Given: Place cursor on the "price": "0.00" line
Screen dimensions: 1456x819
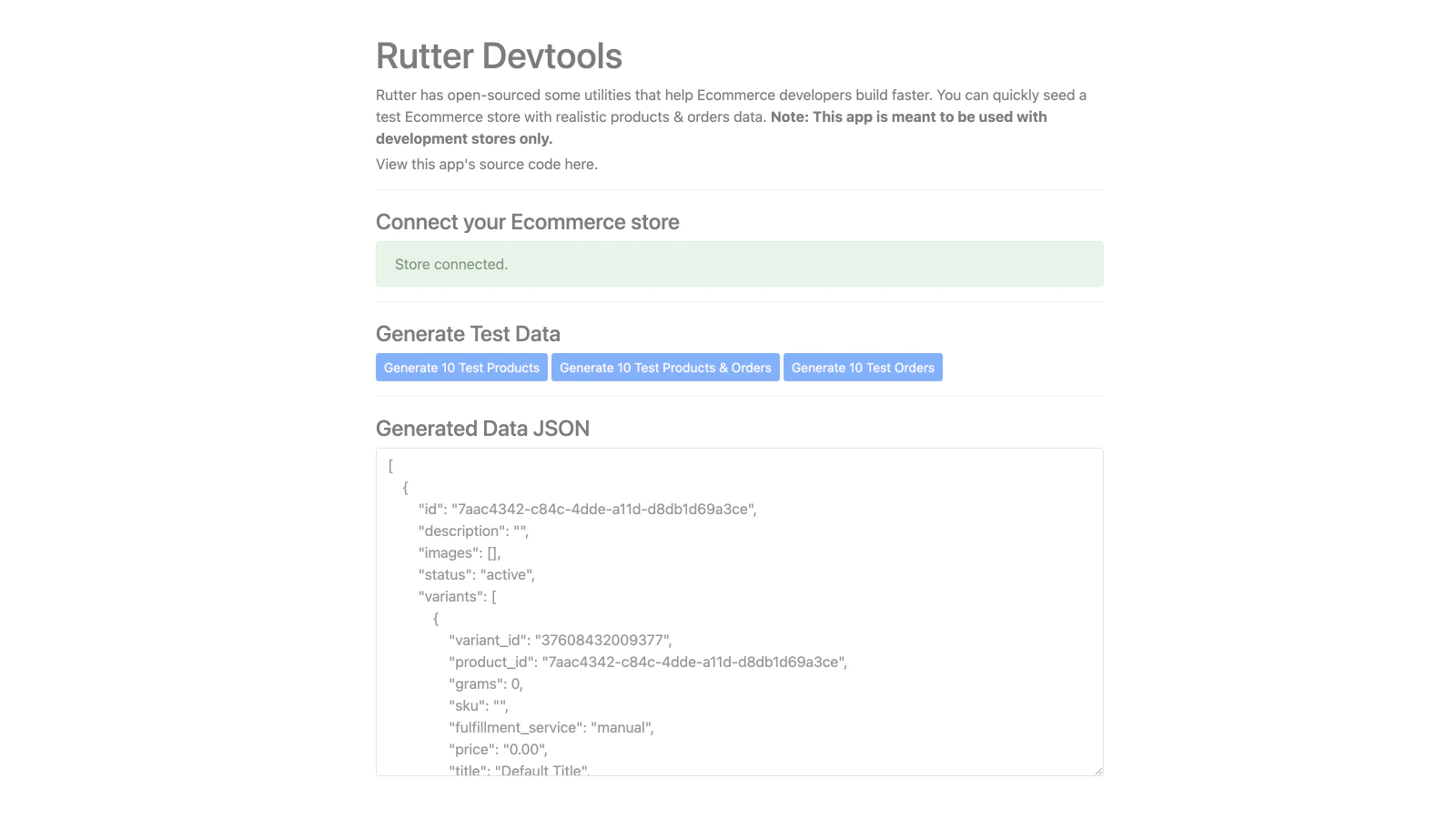Looking at the screenshot, I should point(498,750).
